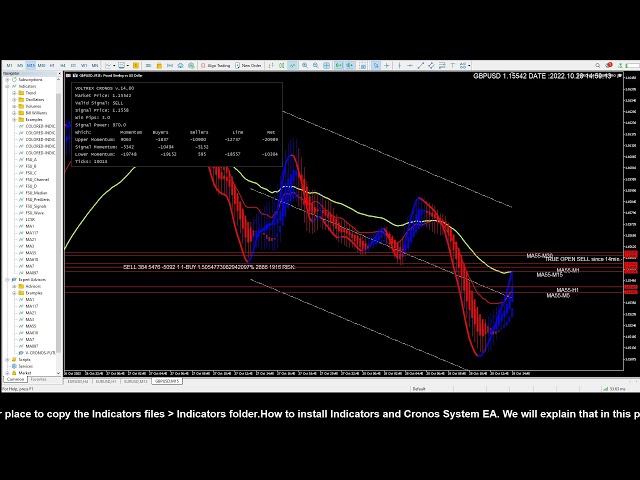Open the GBPUSD,M15 chart tab

[166, 381]
